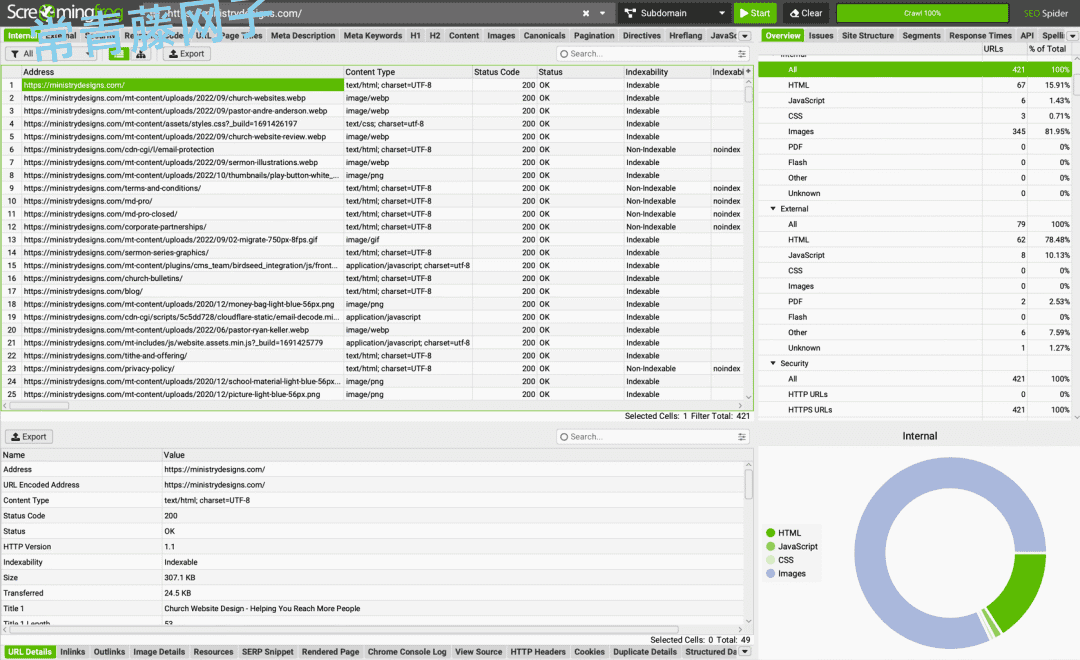This screenshot has height=660, width=1080.
Task: Clear the URL bar with the X icon
Action: [585, 13]
